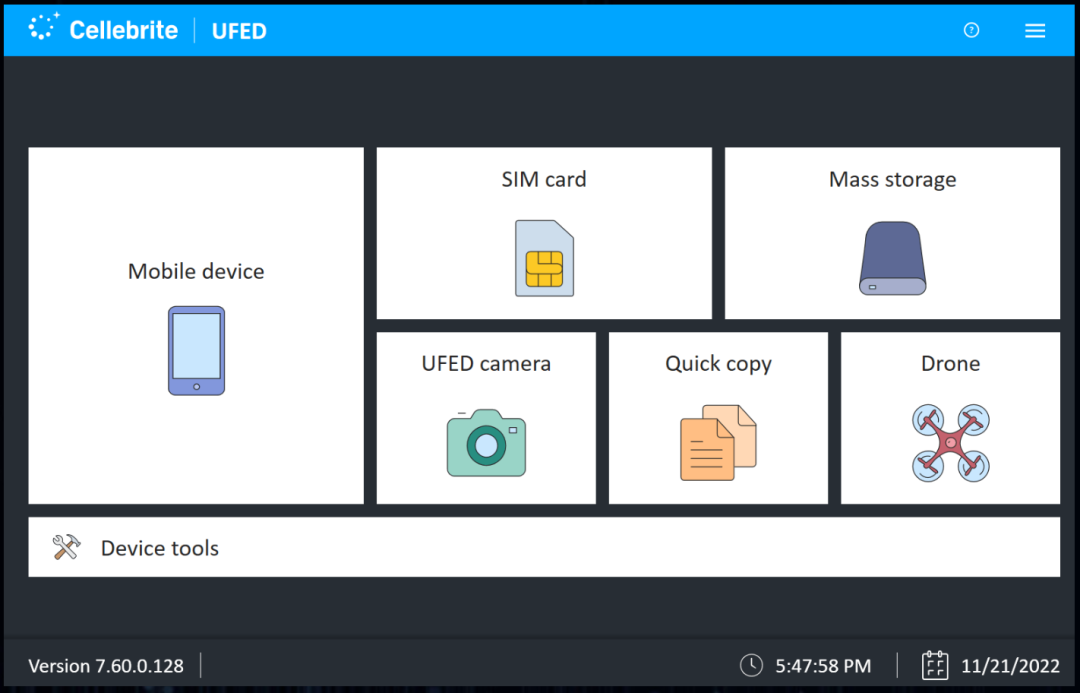Click the Drone label
Screen dimensions: 1080x693
[951, 364]
